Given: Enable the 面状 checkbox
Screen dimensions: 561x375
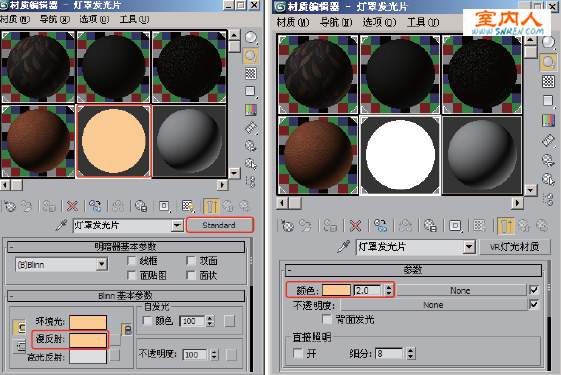Looking at the screenshot, I should point(191,275).
